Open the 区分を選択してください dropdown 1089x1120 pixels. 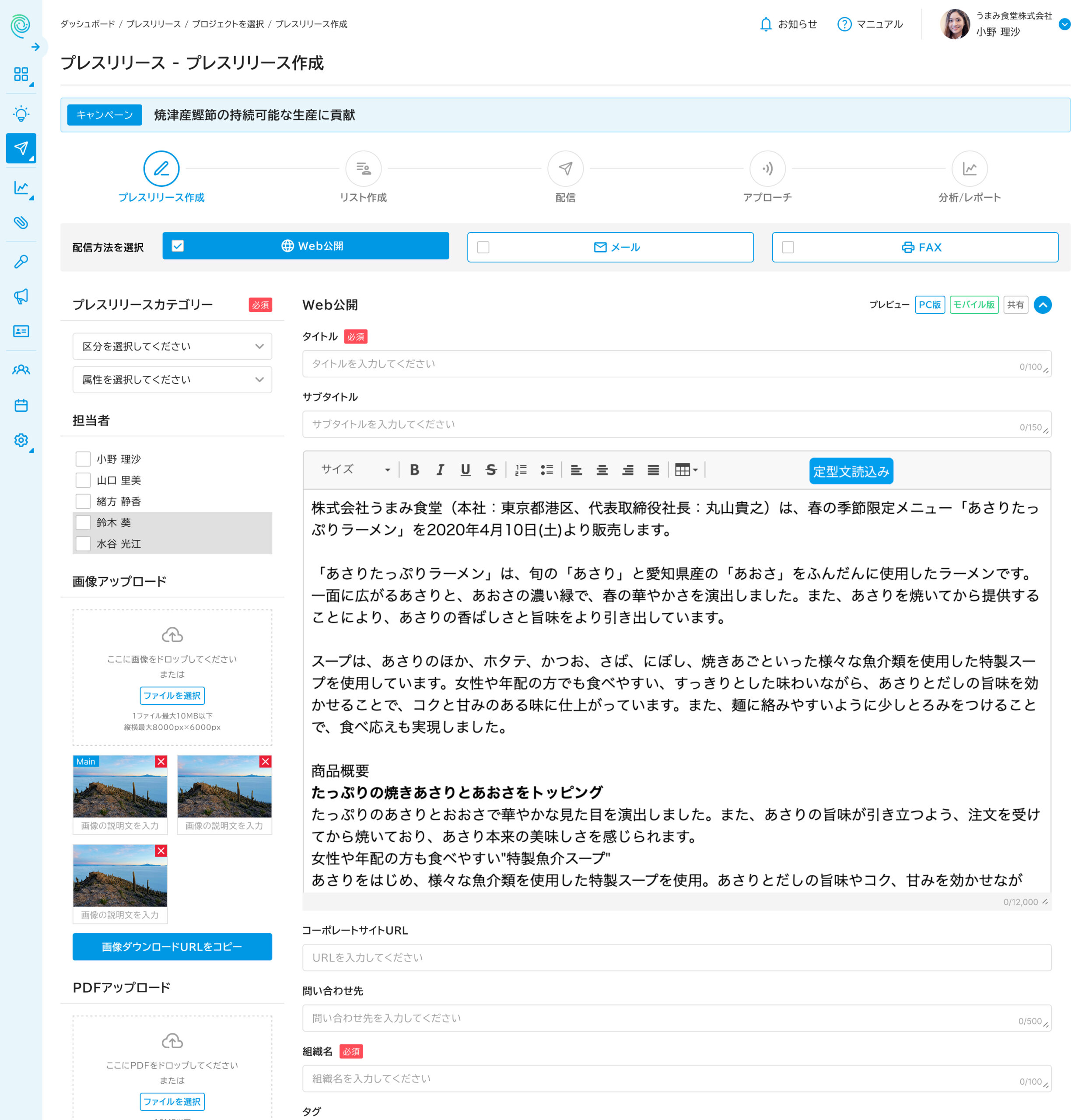(172, 346)
